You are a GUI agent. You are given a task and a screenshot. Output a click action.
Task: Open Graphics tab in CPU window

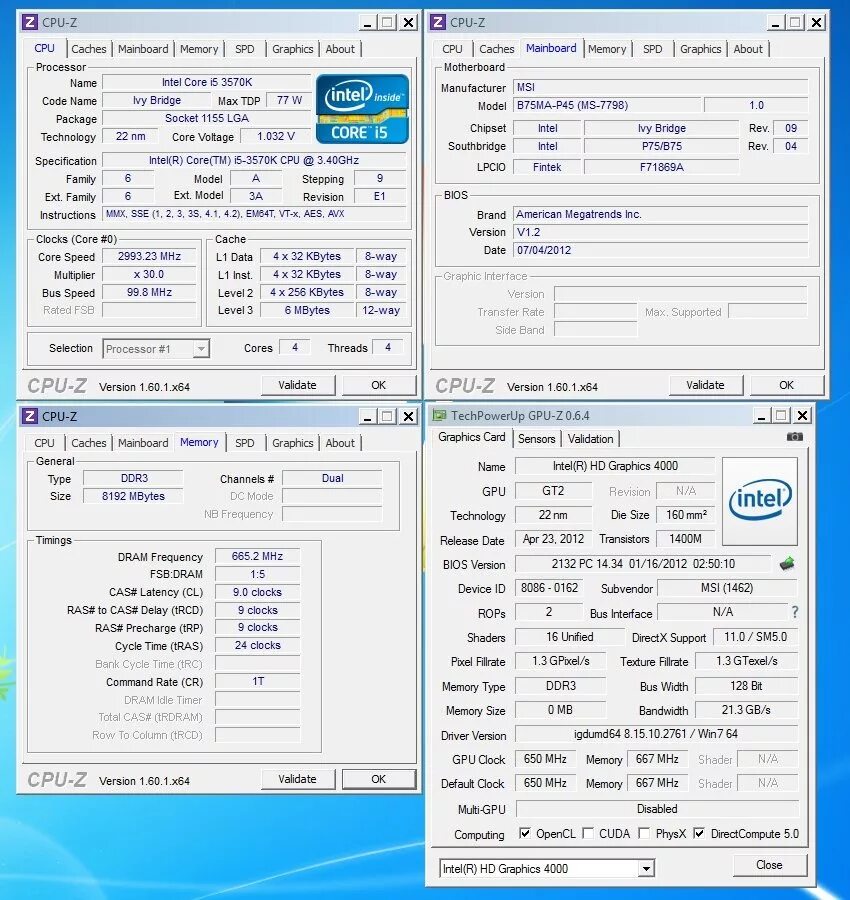pos(293,49)
